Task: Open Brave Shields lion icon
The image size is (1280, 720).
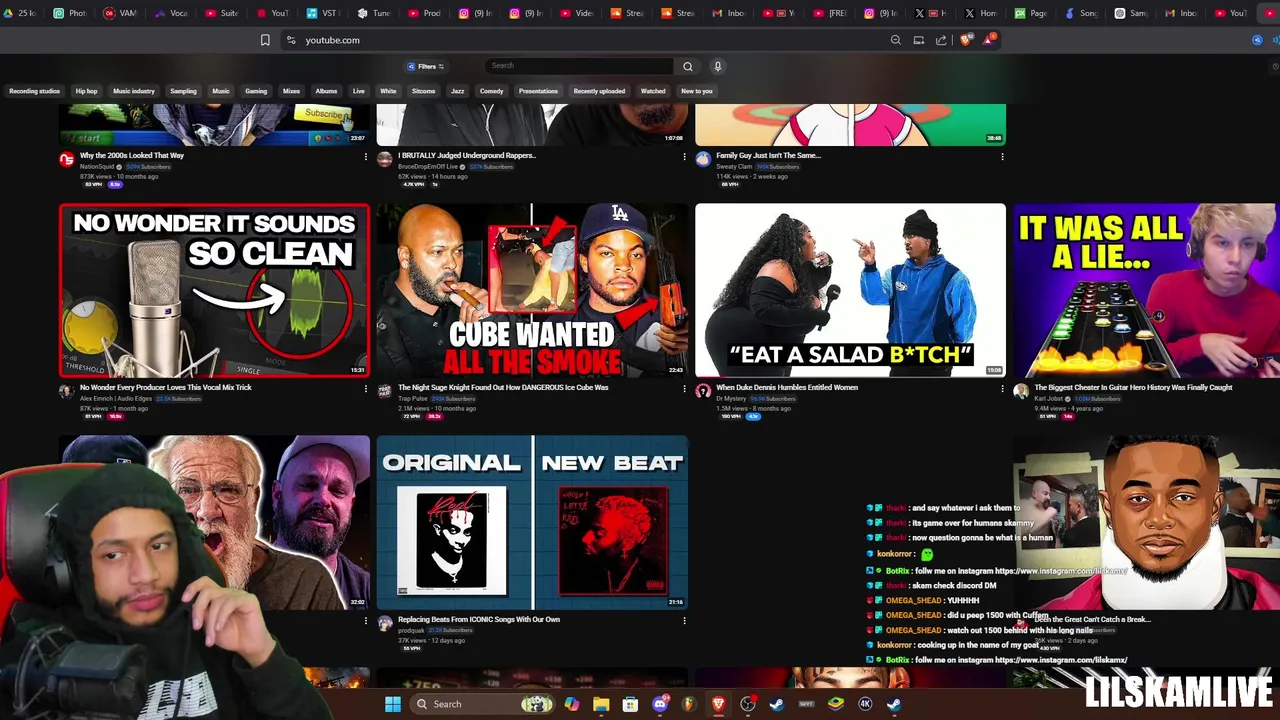Action: coord(966,40)
